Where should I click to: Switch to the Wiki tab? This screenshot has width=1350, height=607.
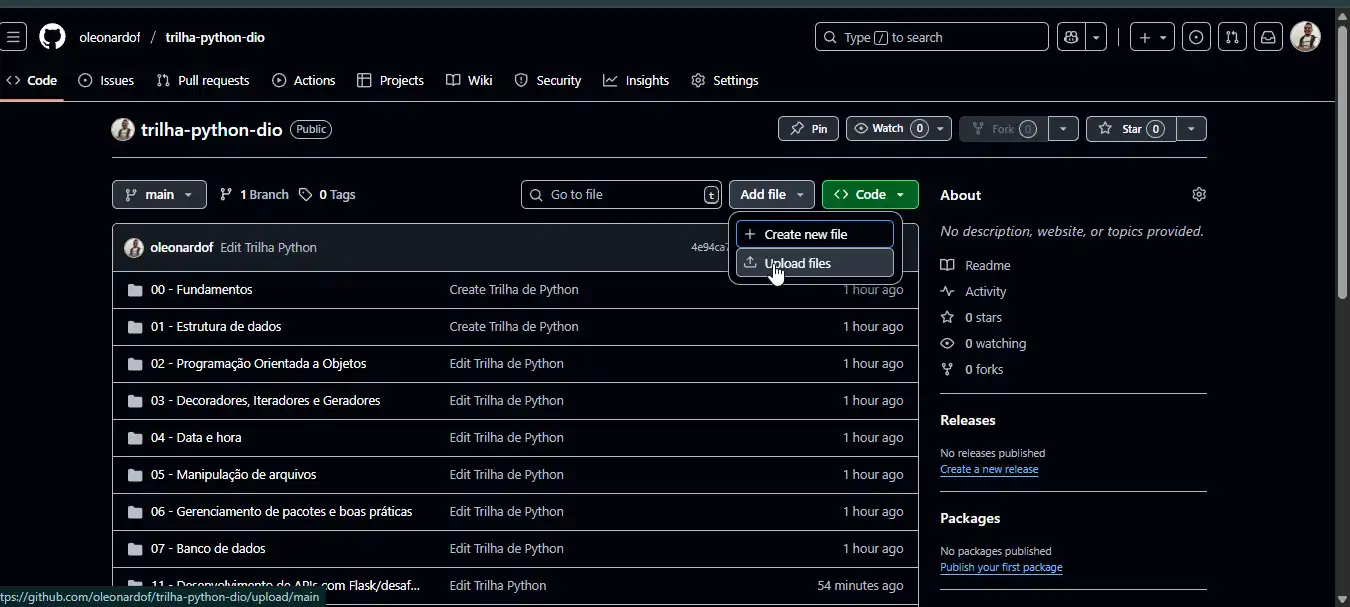[469, 80]
